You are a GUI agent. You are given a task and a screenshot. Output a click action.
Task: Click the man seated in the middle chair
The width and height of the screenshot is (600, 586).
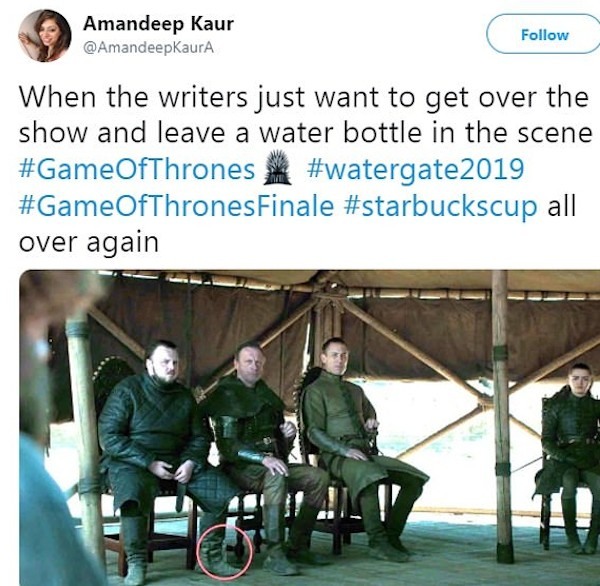(260, 455)
